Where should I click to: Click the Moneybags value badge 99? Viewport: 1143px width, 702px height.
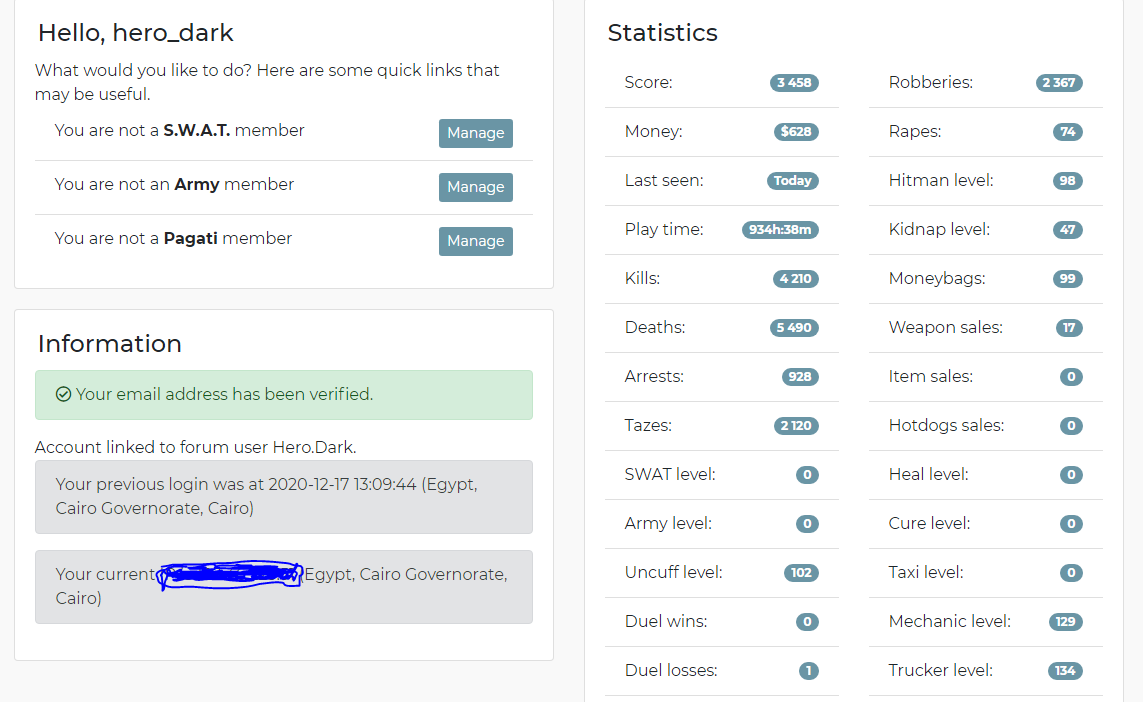pos(1068,278)
